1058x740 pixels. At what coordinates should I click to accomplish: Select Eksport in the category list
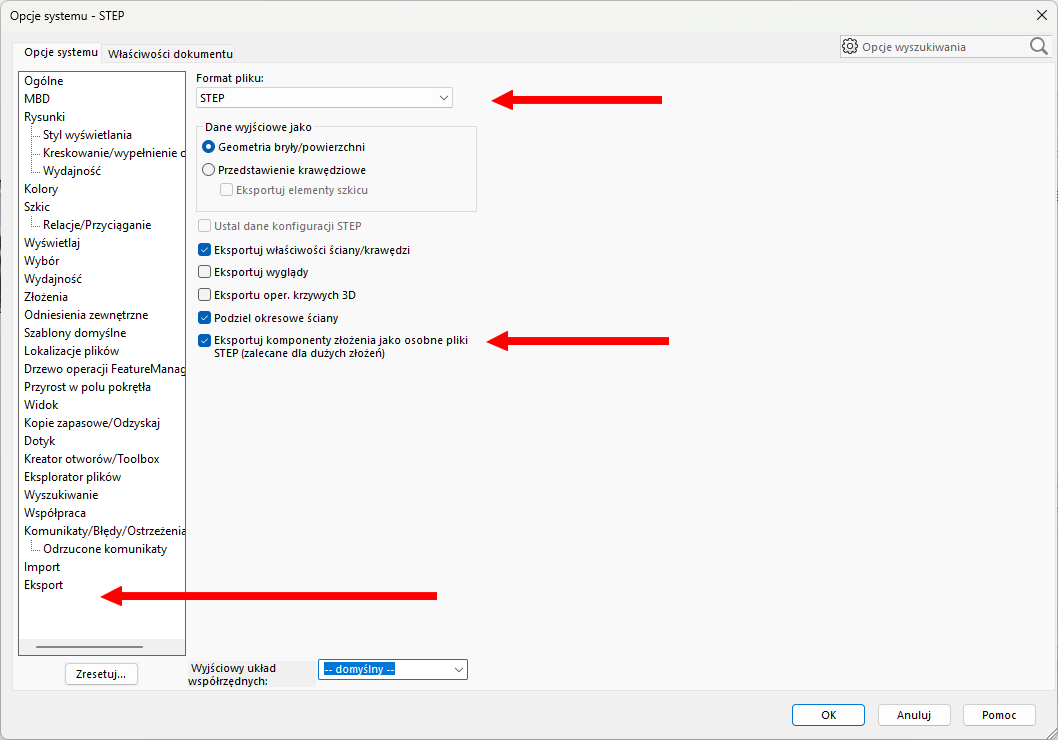coord(44,585)
